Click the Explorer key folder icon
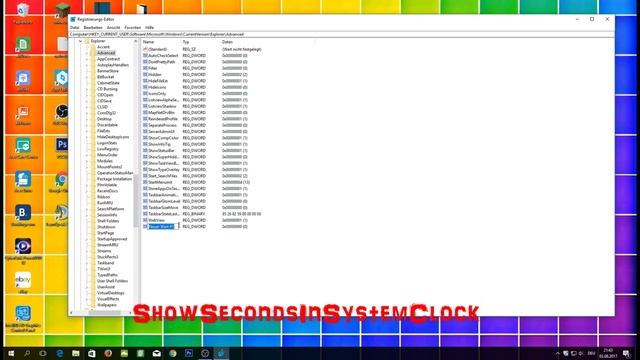Viewport: 640px width, 360px height. (x=87, y=41)
